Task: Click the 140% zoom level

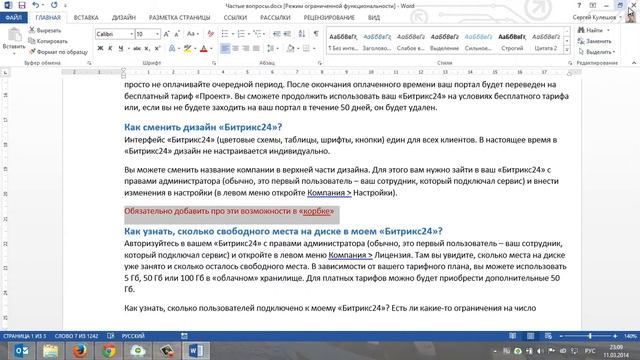Action: [x=631, y=336]
